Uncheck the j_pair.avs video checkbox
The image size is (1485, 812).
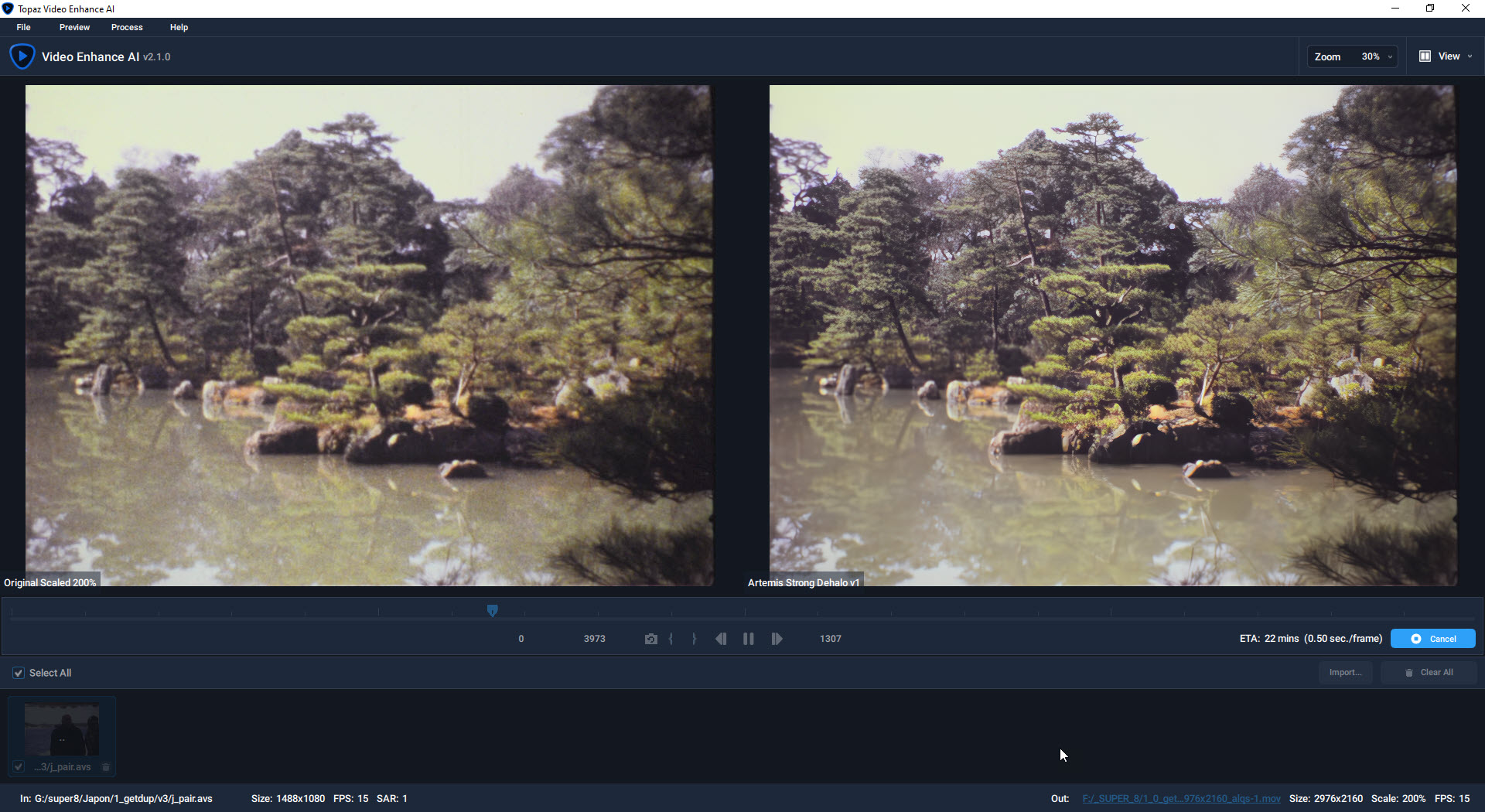pyautogui.click(x=19, y=767)
